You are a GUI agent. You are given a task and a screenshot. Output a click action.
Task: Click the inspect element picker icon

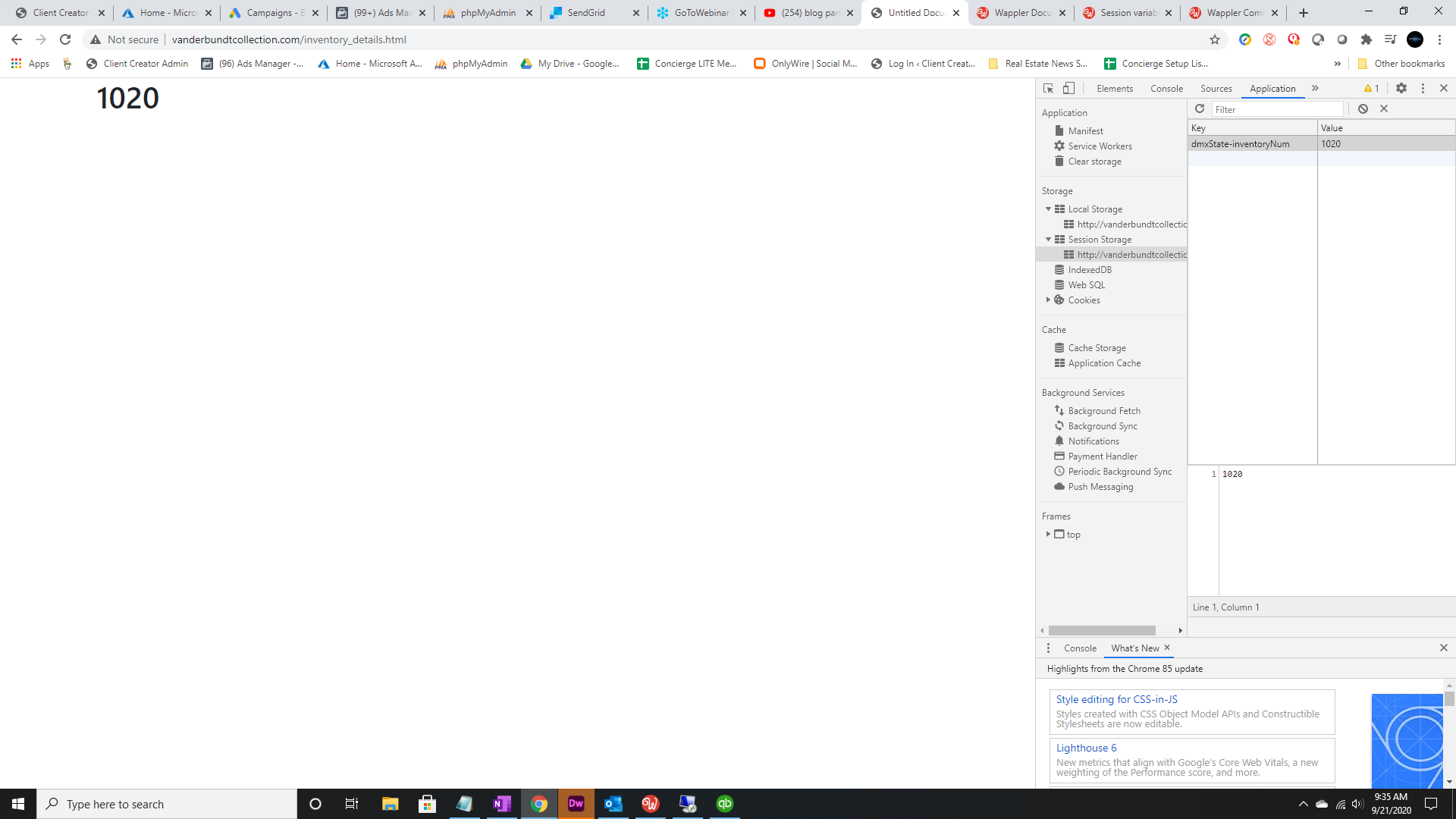(x=1048, y=89)
